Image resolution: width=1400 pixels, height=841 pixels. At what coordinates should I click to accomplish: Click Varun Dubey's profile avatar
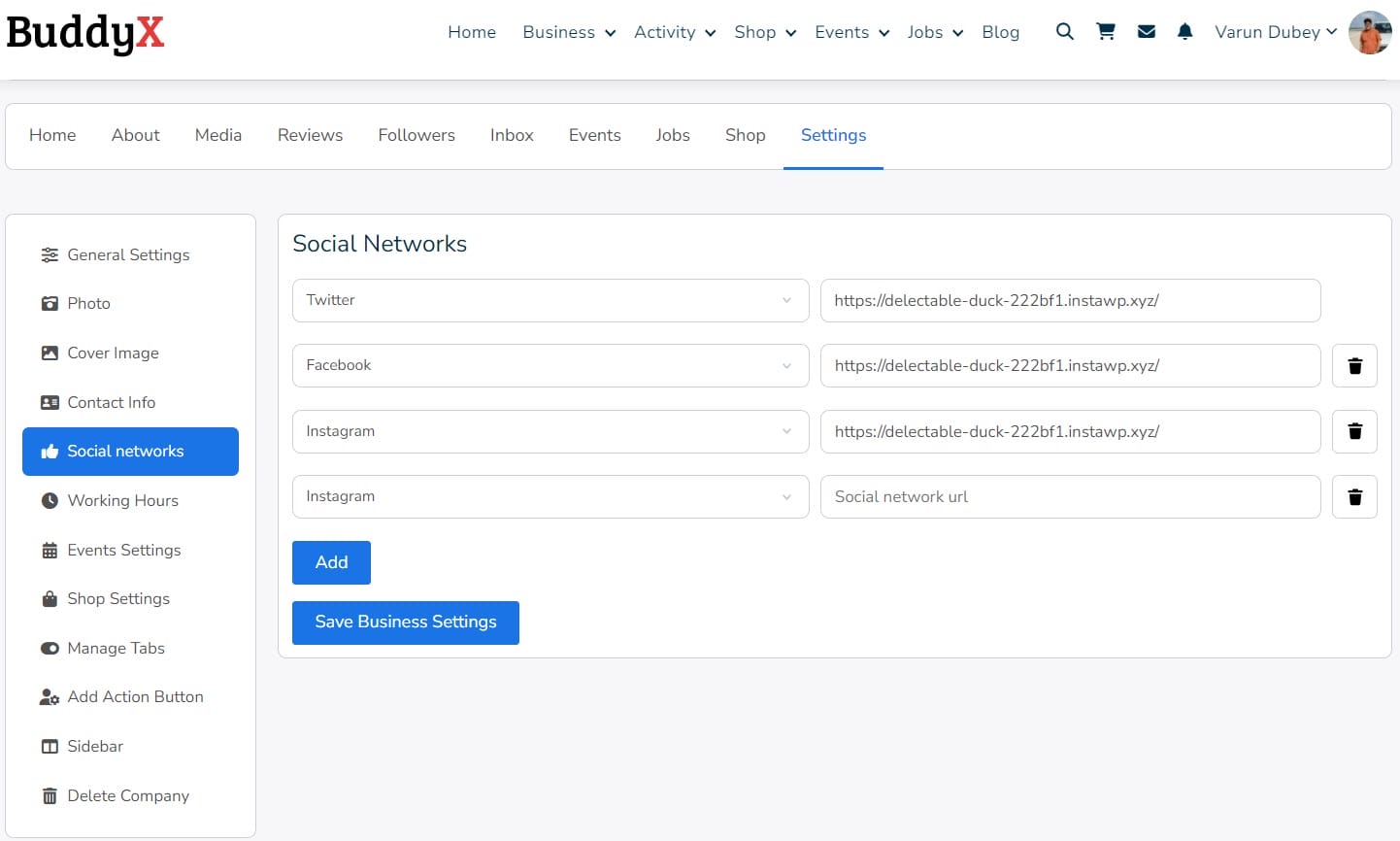pos(1370,32)
